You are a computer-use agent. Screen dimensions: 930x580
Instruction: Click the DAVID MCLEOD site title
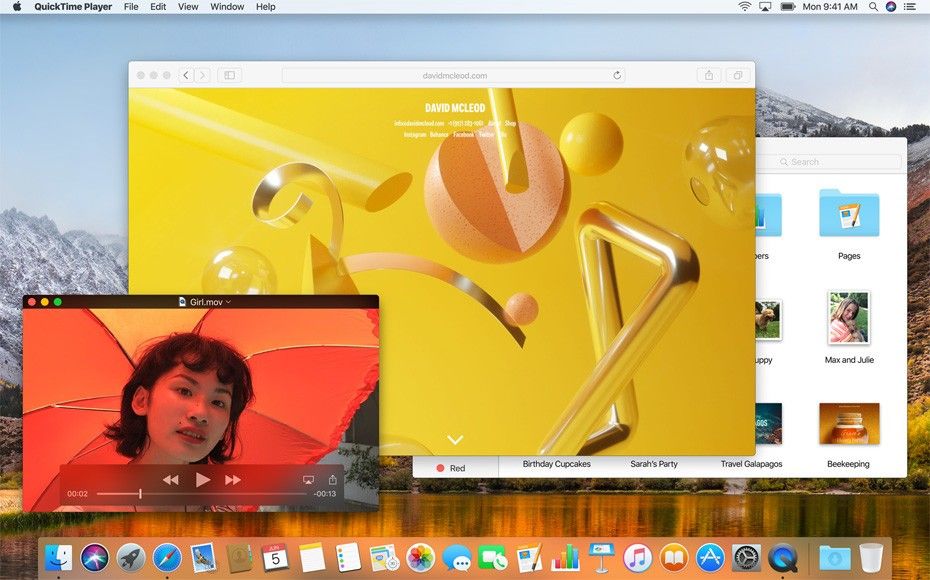coord(454,108)
